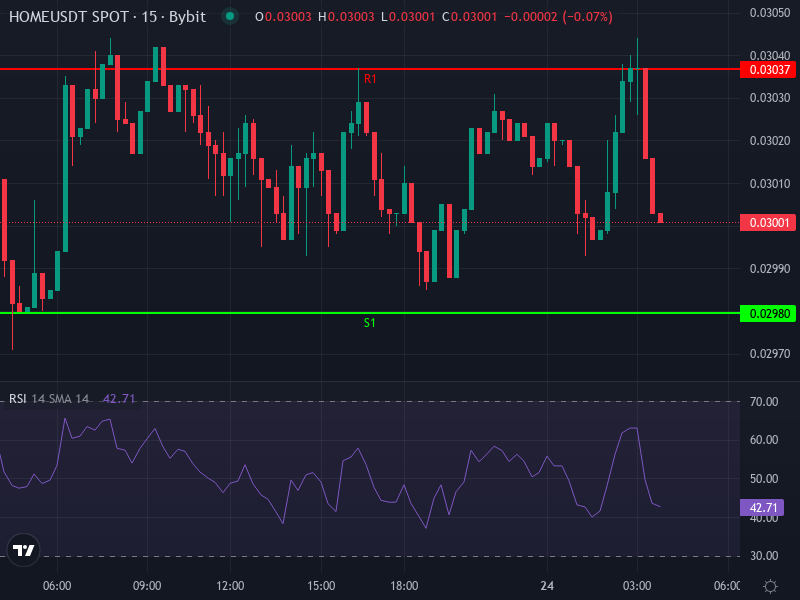Toggle the green 0.02980 support price flag
Viewport: 800px width, 600px height.
(765, 312)
